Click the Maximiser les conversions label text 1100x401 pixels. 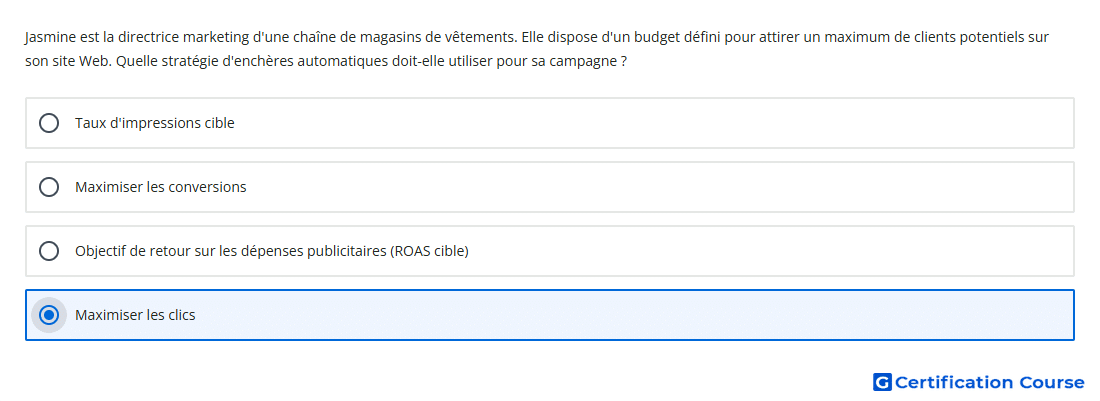tap(161, 187)
